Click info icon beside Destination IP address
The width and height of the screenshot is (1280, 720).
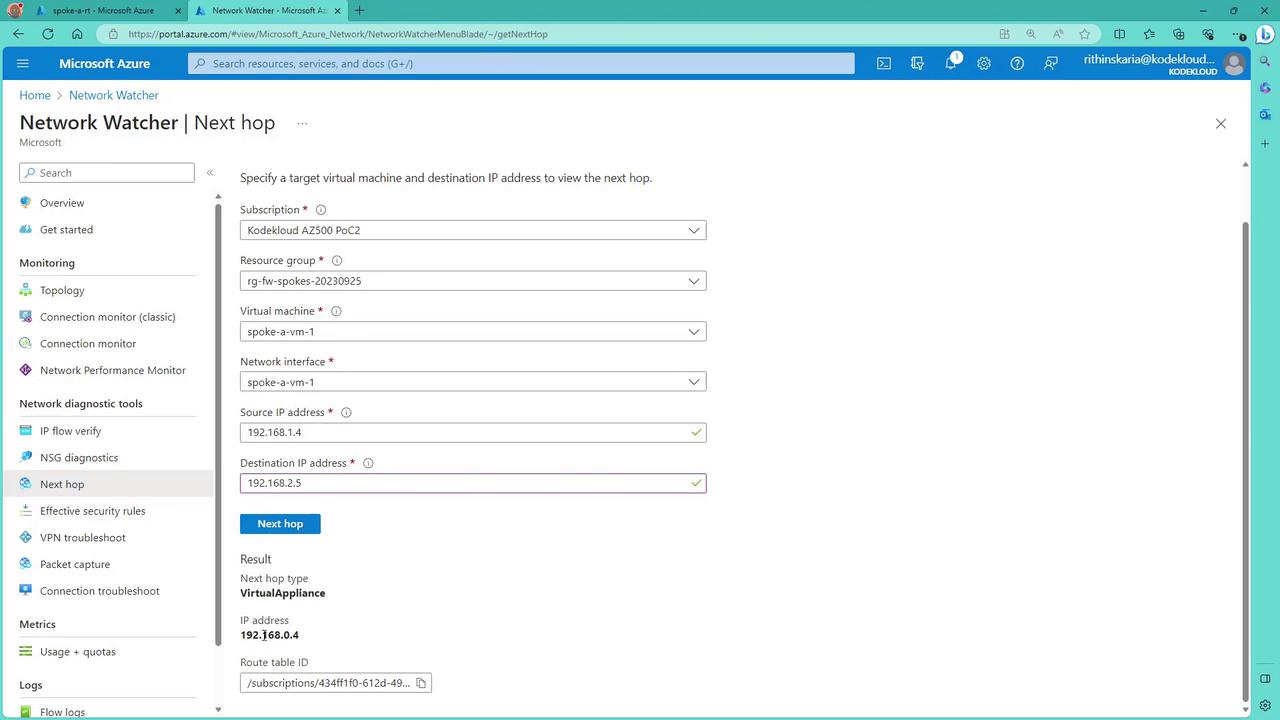(x=368, y=463)
